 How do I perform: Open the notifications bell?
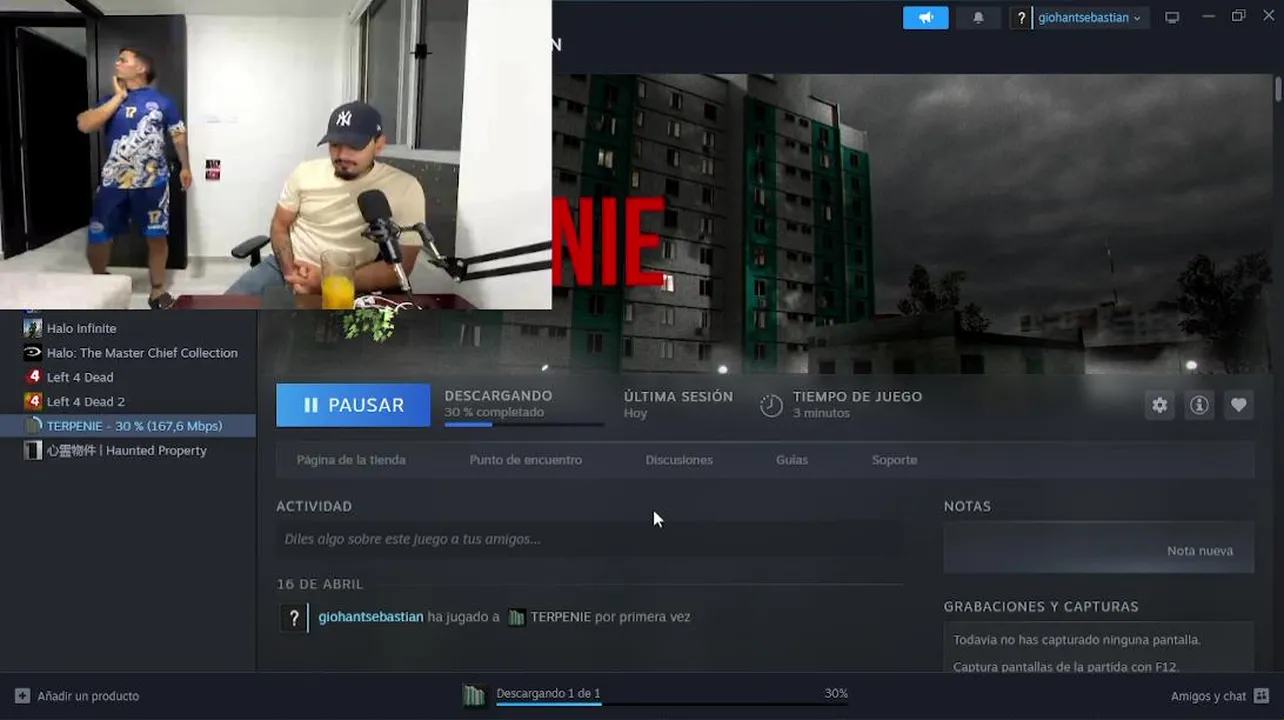(978, 17)
